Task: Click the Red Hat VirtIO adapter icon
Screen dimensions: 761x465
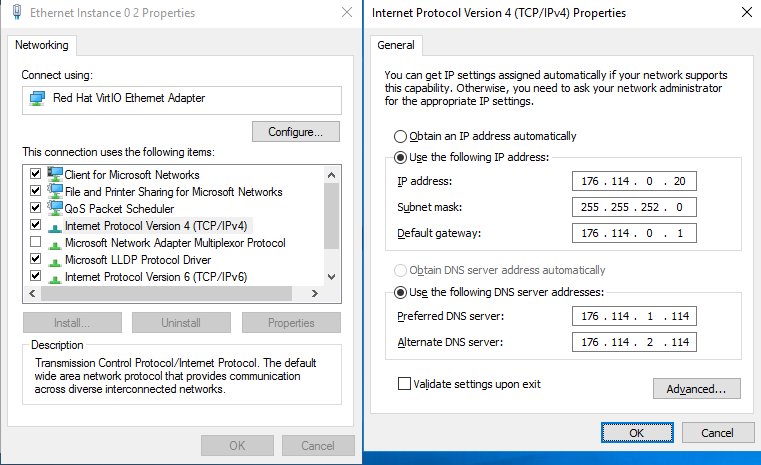Action: pyautogui.click(x=37, y=99)
